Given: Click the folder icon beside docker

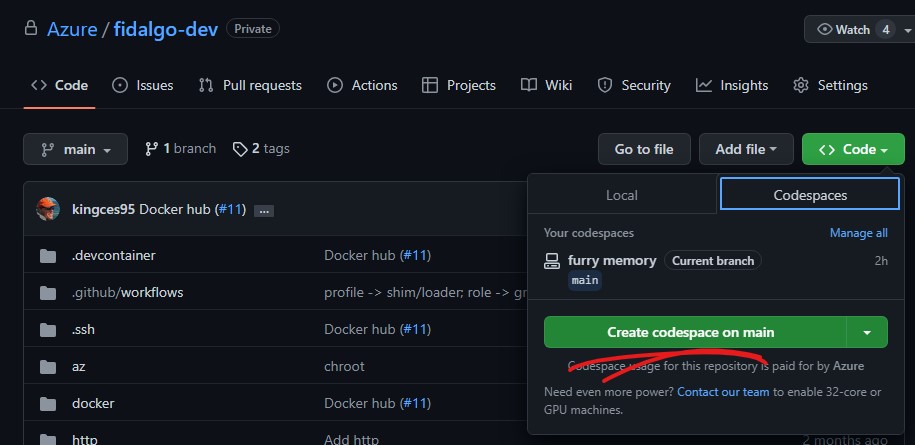Looking at the screenshot, I should [48, 404].
